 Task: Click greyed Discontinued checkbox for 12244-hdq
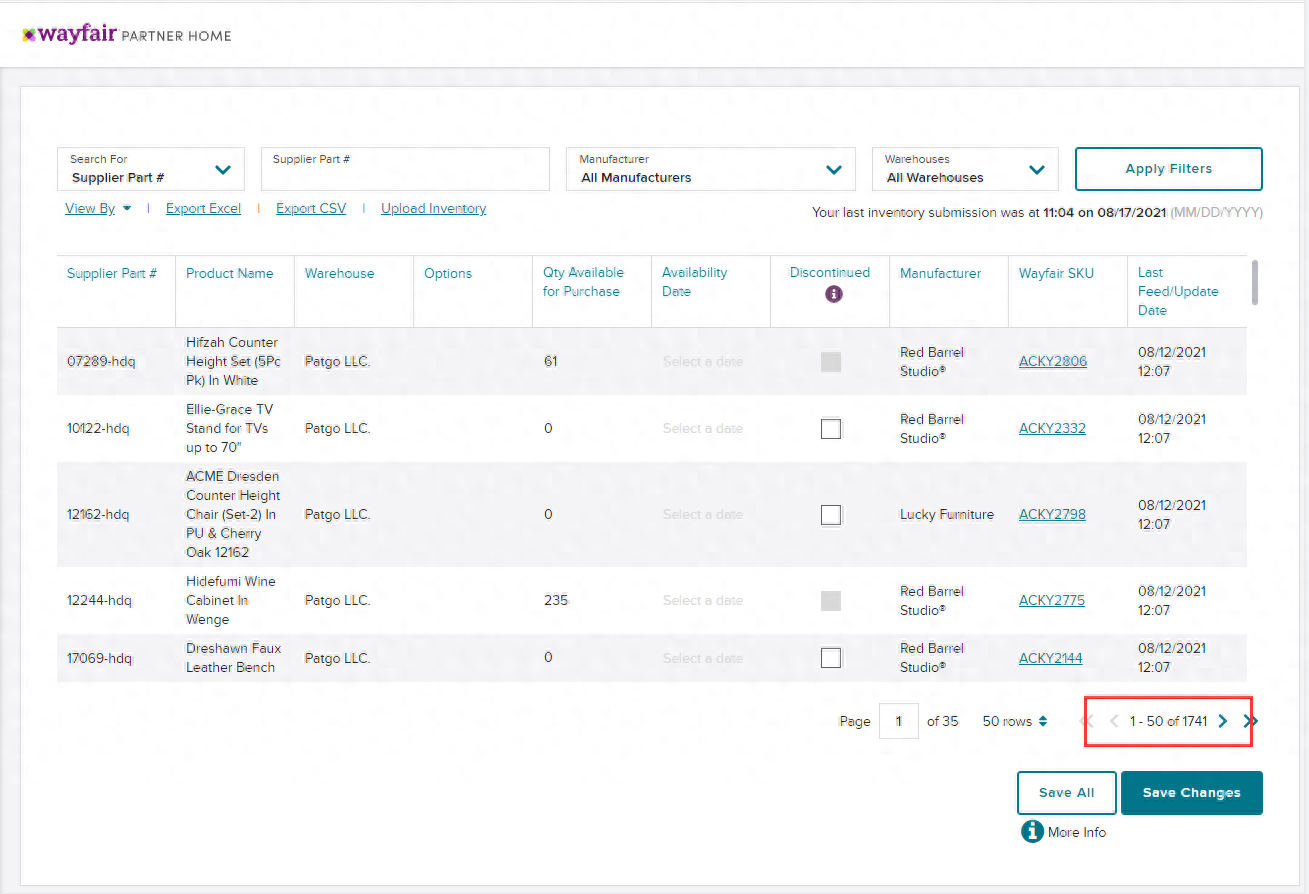pos(831,600)
